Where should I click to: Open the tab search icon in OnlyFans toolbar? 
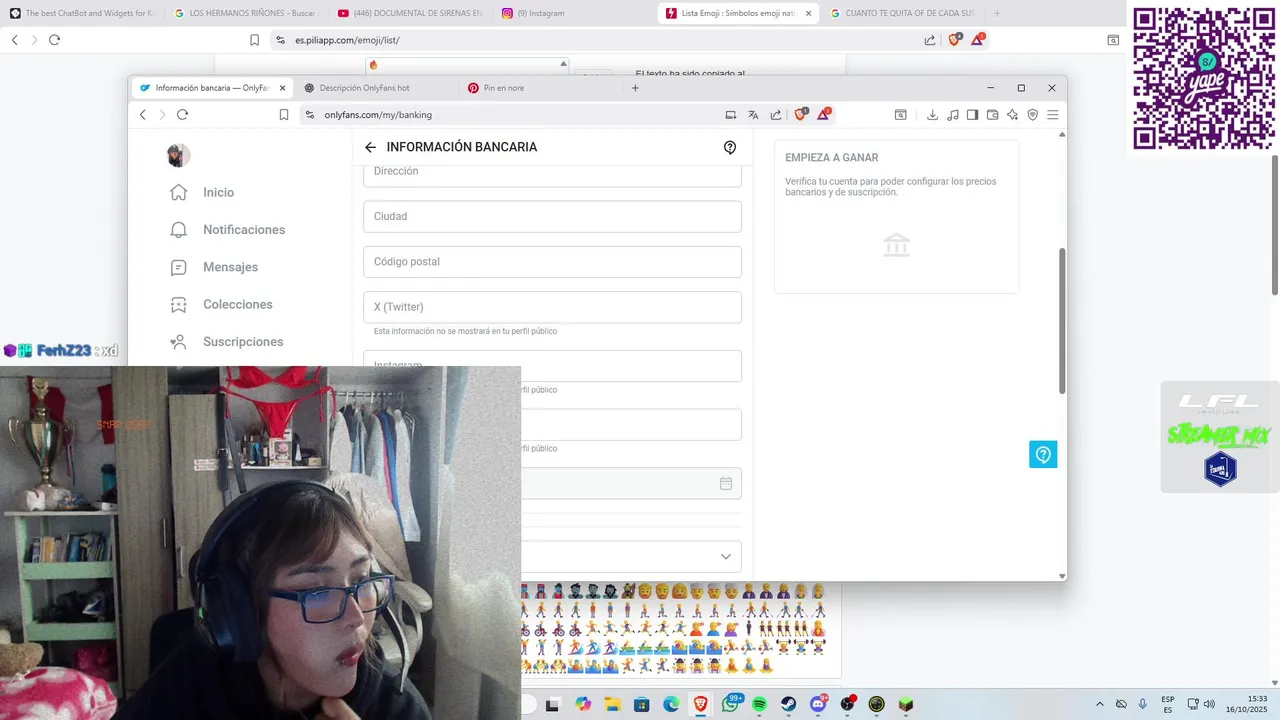tap(900, 115)
